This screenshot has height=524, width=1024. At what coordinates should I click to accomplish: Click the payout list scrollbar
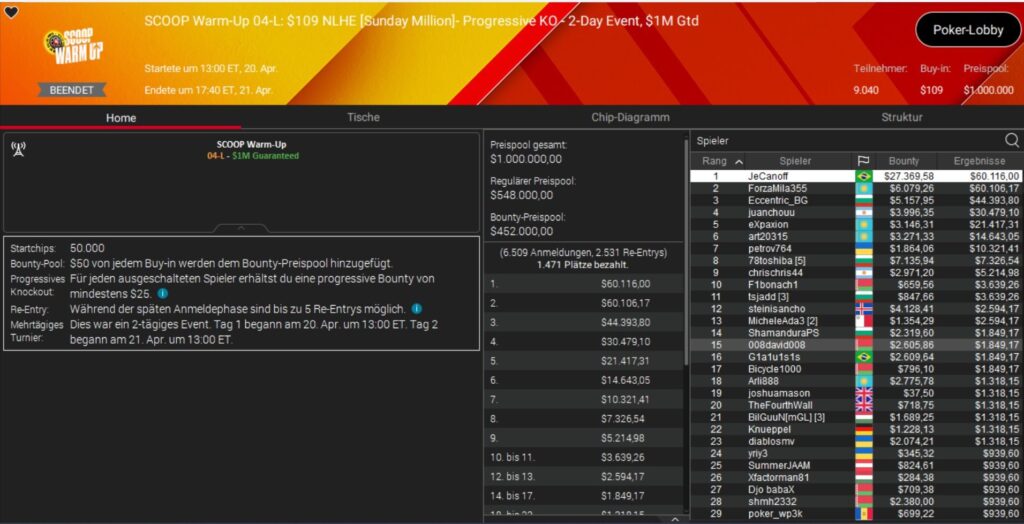[x=686, y=252]
